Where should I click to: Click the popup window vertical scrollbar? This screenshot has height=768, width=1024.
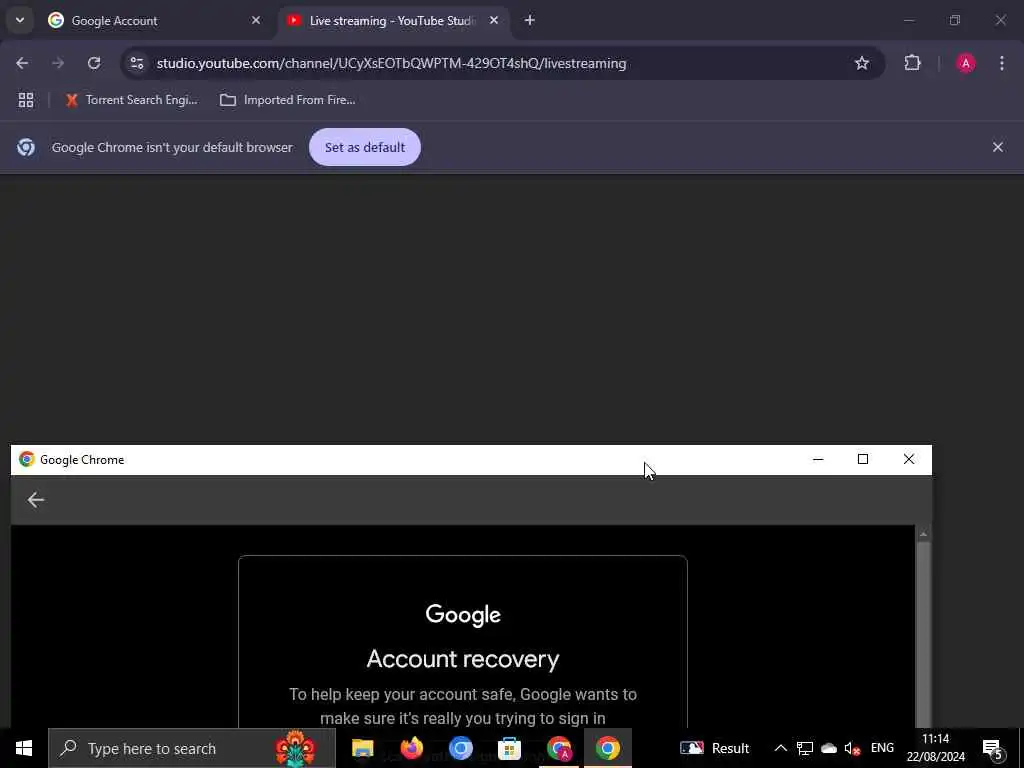[923, 633]
